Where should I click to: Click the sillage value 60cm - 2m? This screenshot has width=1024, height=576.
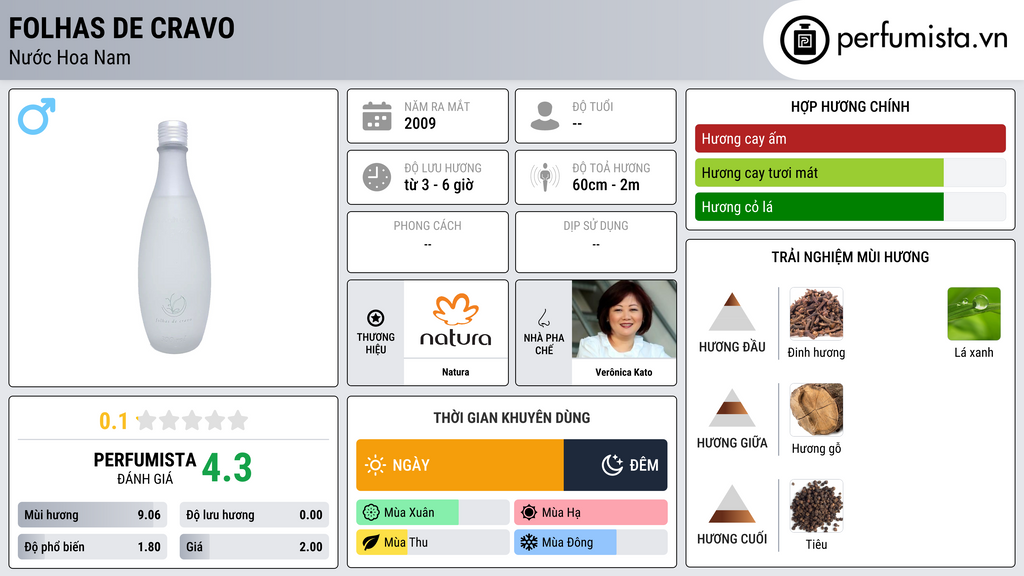coord(606,185)
